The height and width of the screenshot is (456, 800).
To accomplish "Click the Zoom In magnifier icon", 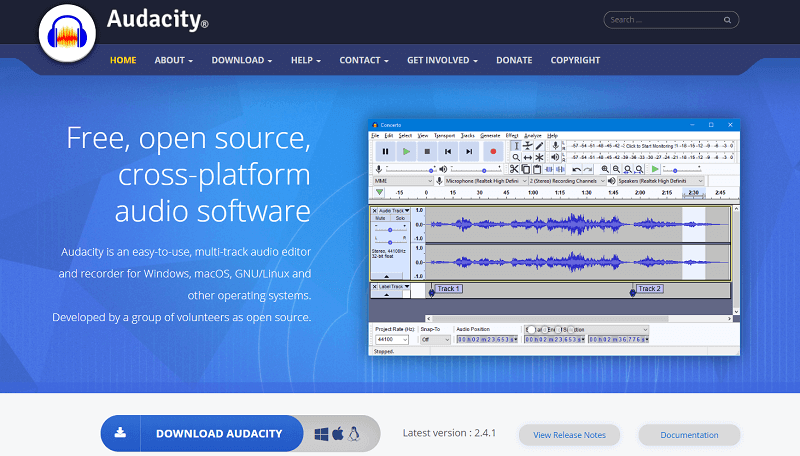I will [605, 169].
